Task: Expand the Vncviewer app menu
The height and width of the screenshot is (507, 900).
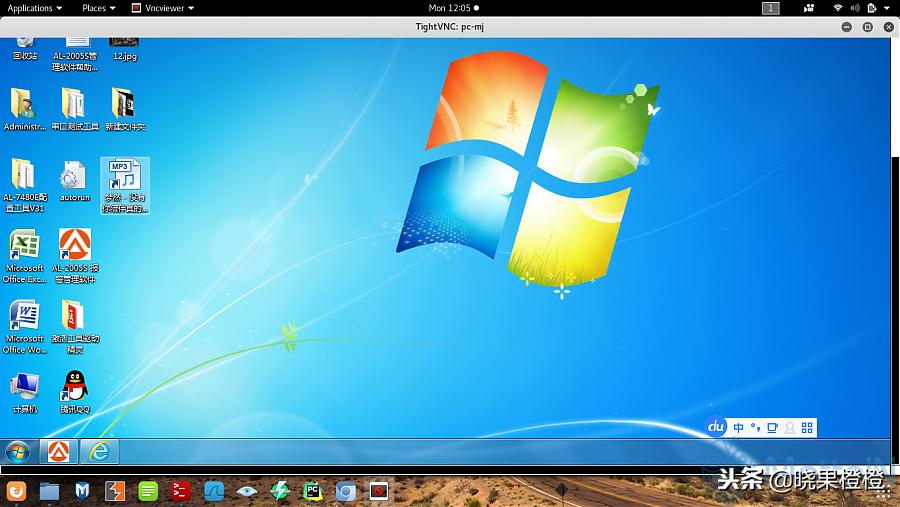Action: coord(162,8)
